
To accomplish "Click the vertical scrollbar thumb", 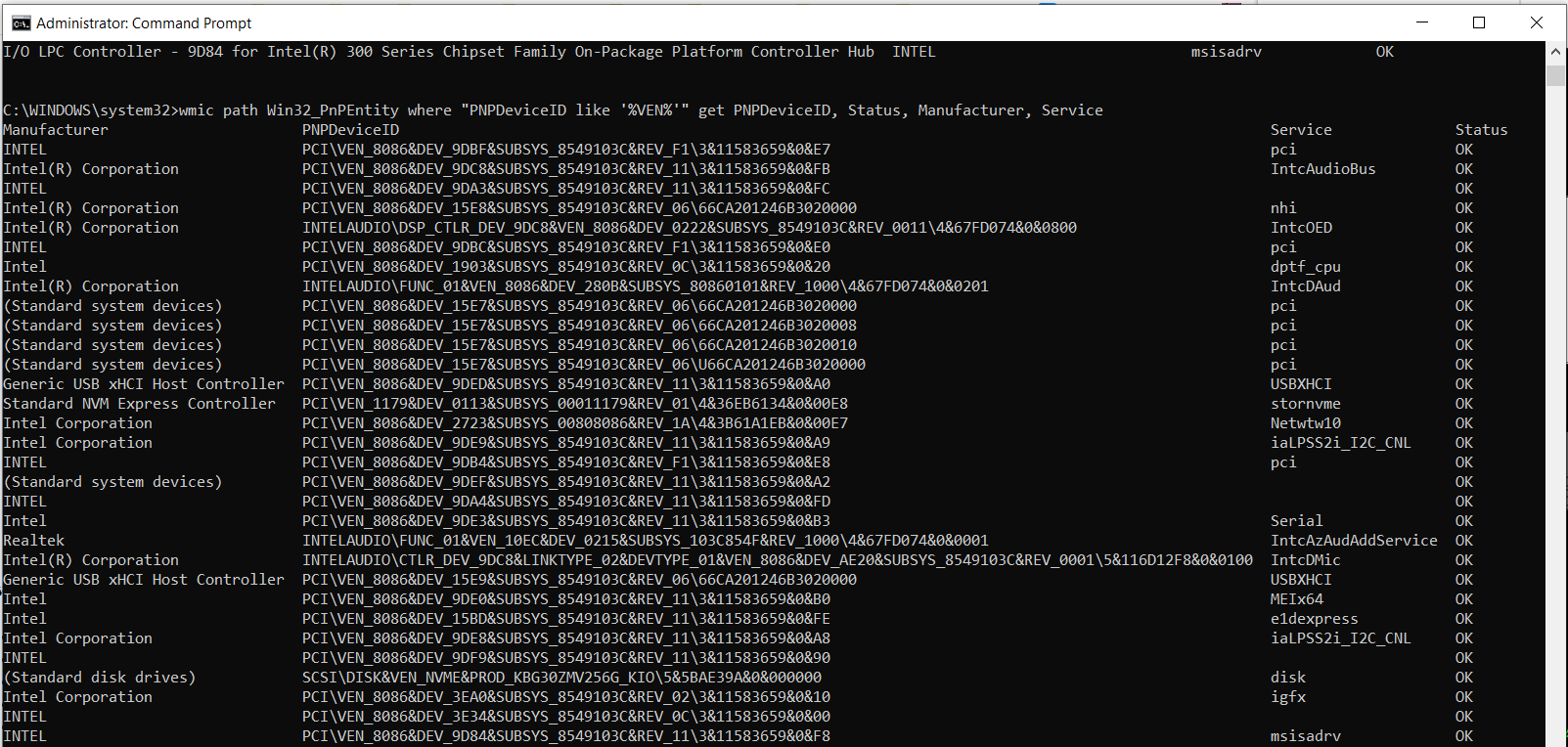I will coord(1555,74).
